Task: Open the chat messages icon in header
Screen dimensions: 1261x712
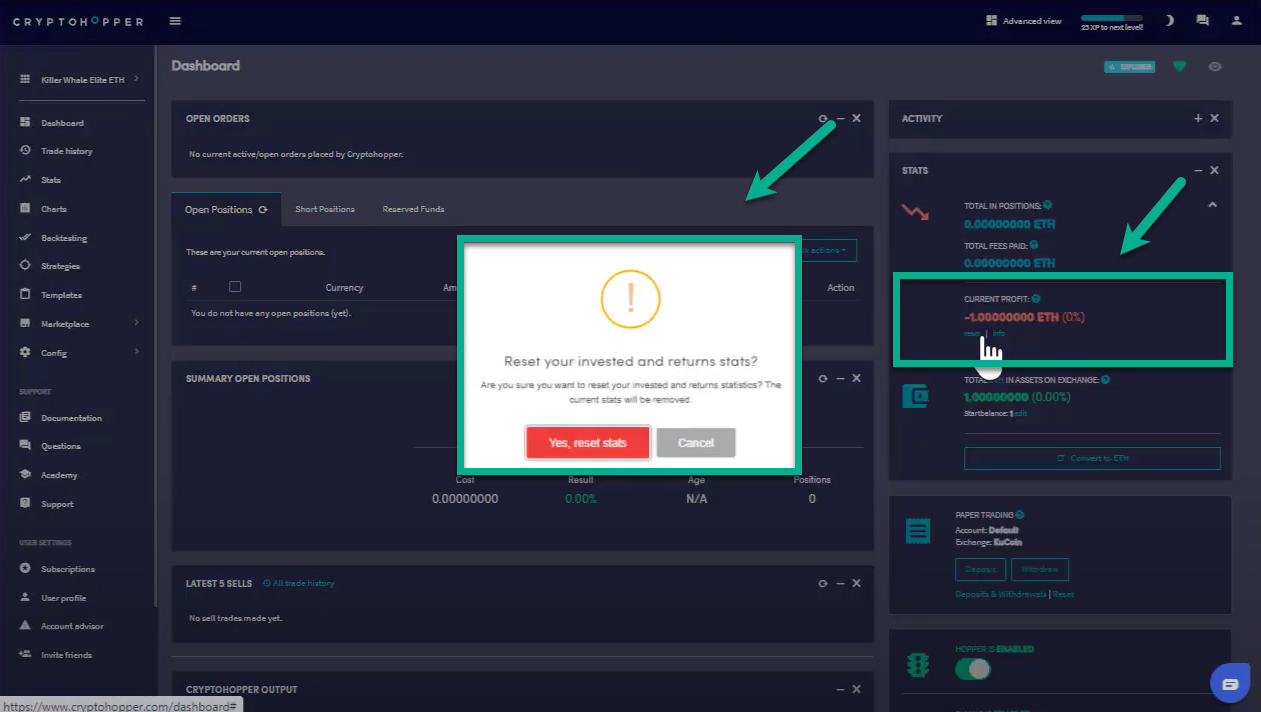Action: [x=1202, y=20]
